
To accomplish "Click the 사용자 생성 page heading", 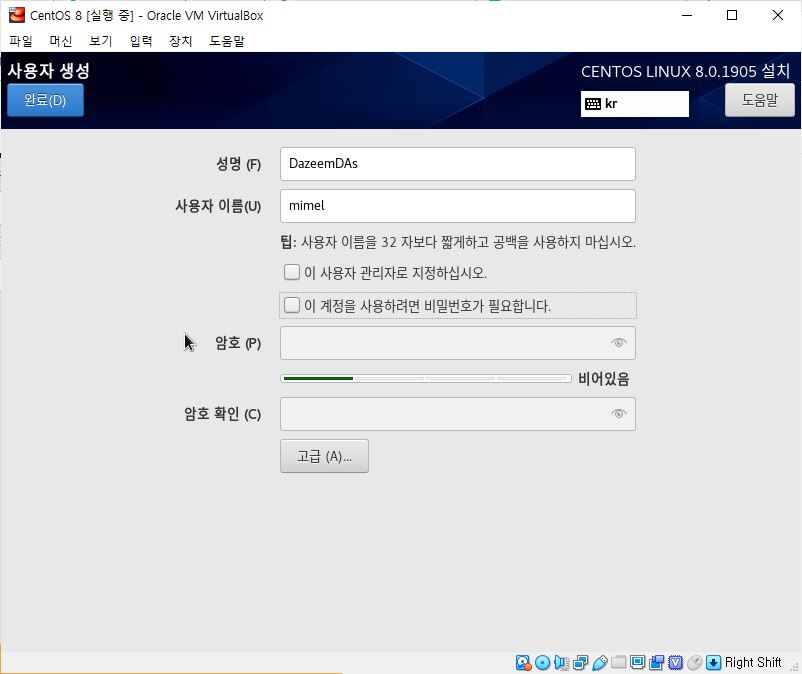I will 49,71.
